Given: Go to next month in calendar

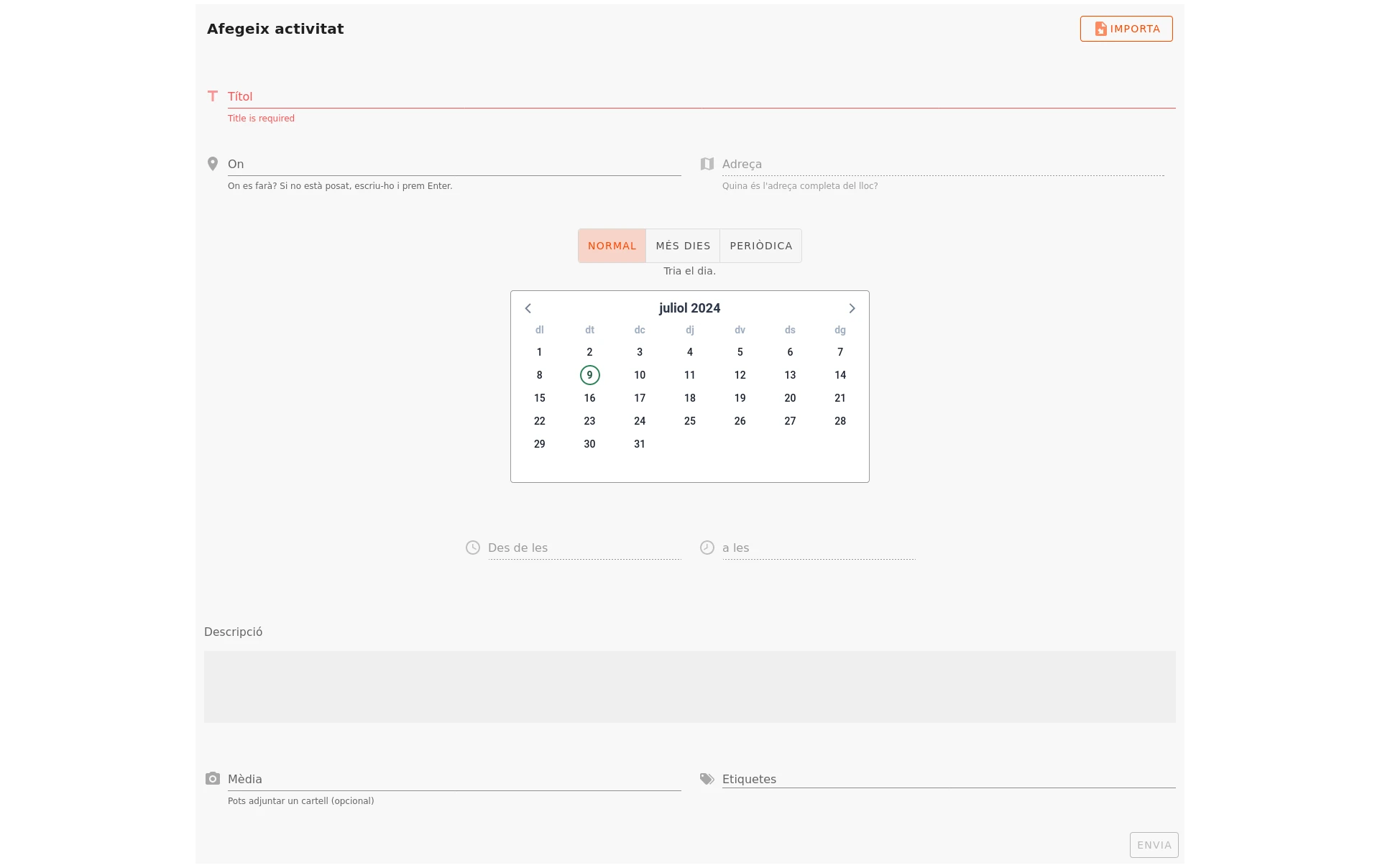Looking at the screenshot, I should pyautogui.click(x=852, y=308).
